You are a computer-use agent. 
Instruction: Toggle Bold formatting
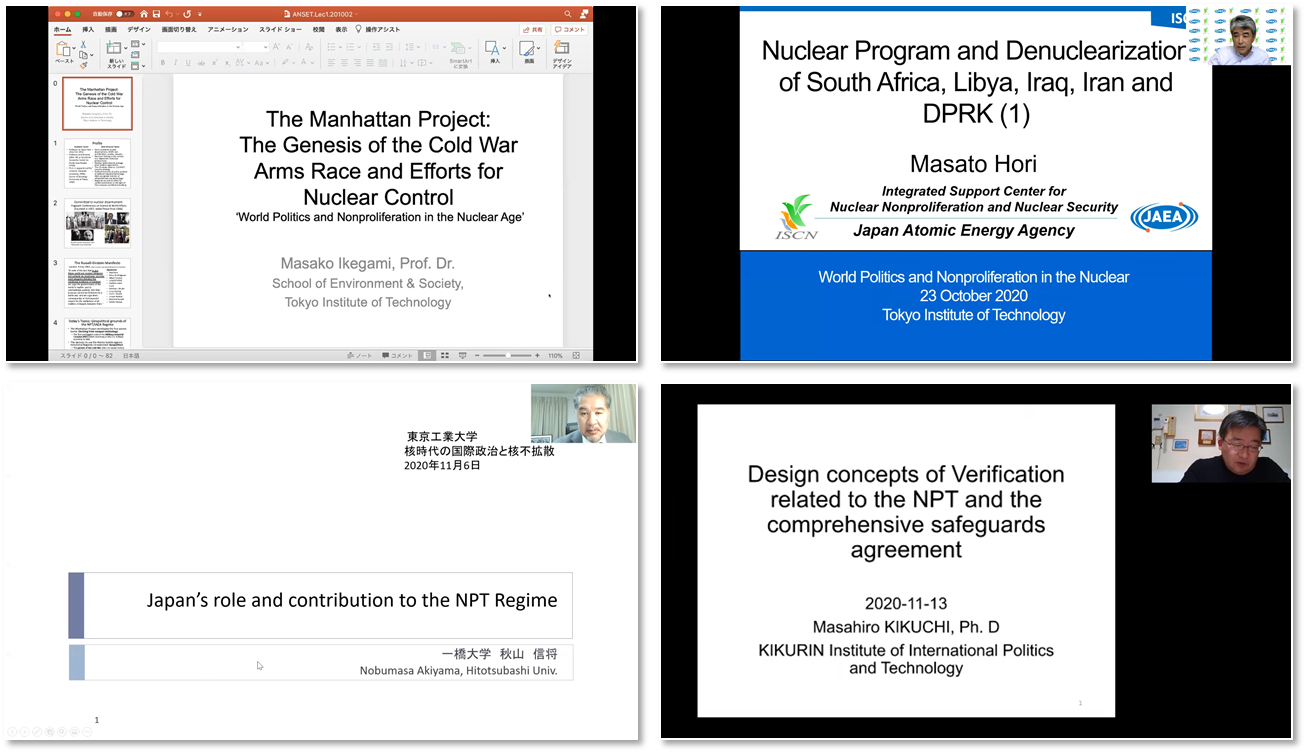click(163, 62)
